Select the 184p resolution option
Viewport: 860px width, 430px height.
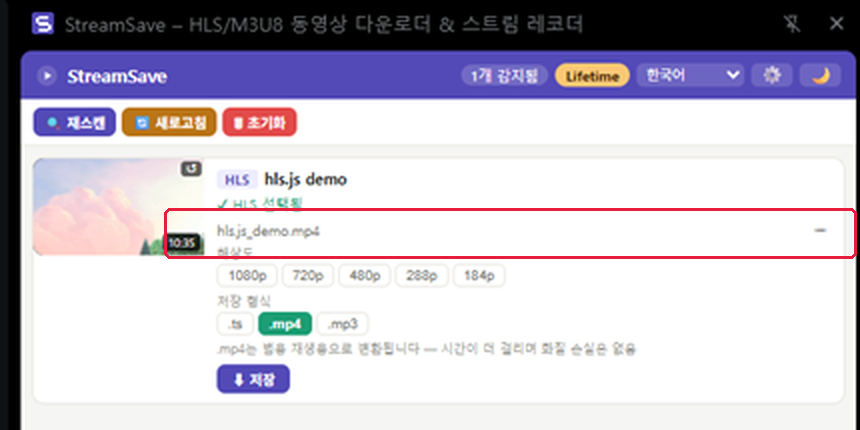[x=479, y=276]
